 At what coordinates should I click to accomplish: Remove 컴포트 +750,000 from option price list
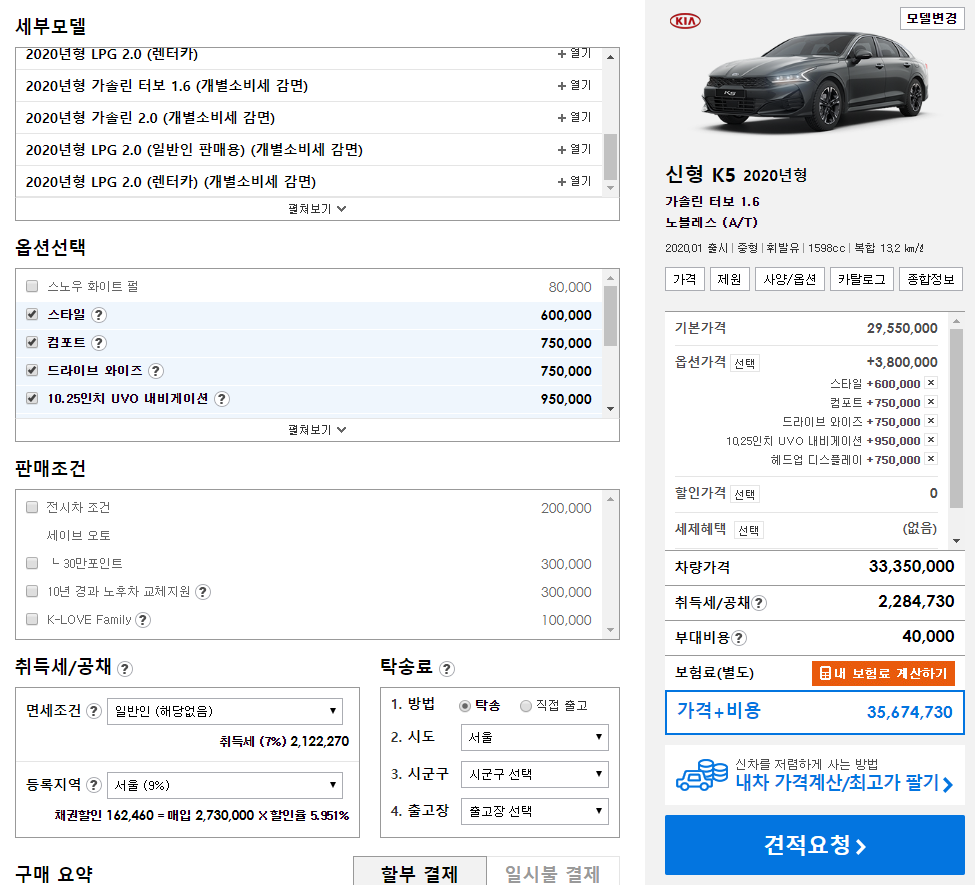931,402
